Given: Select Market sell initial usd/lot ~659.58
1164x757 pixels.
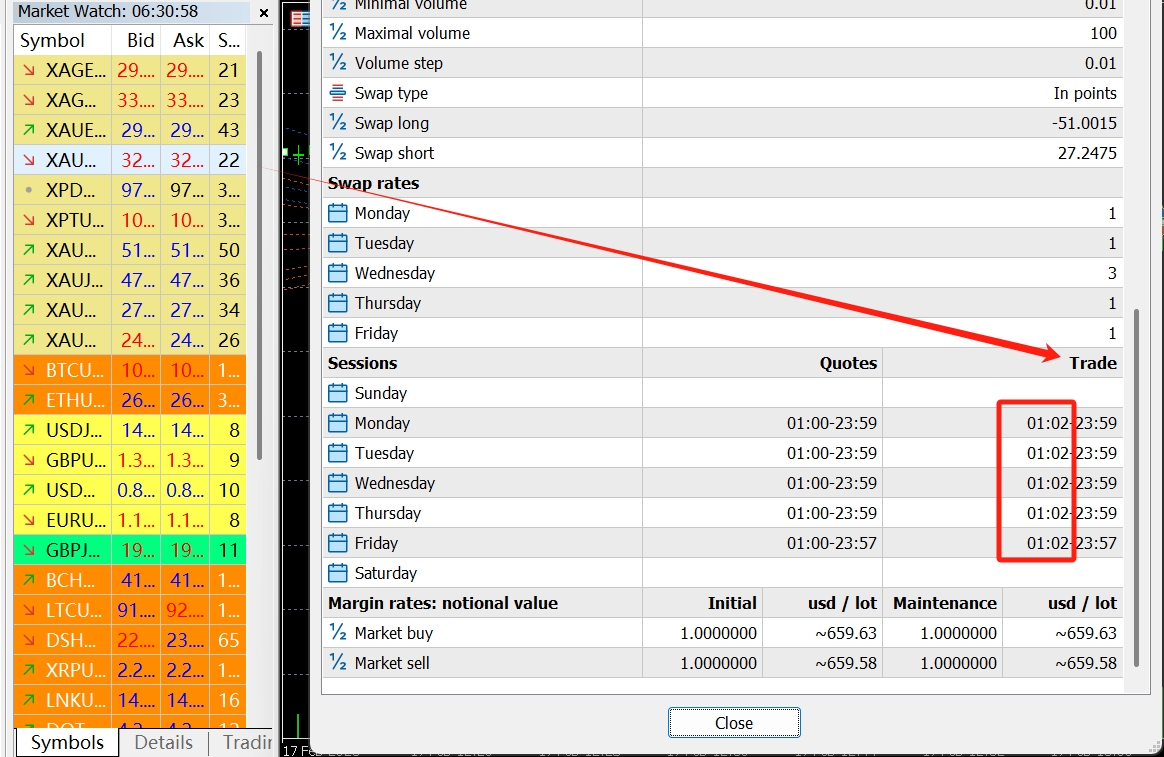Looking at the screenshot, I should click(846, 663).
